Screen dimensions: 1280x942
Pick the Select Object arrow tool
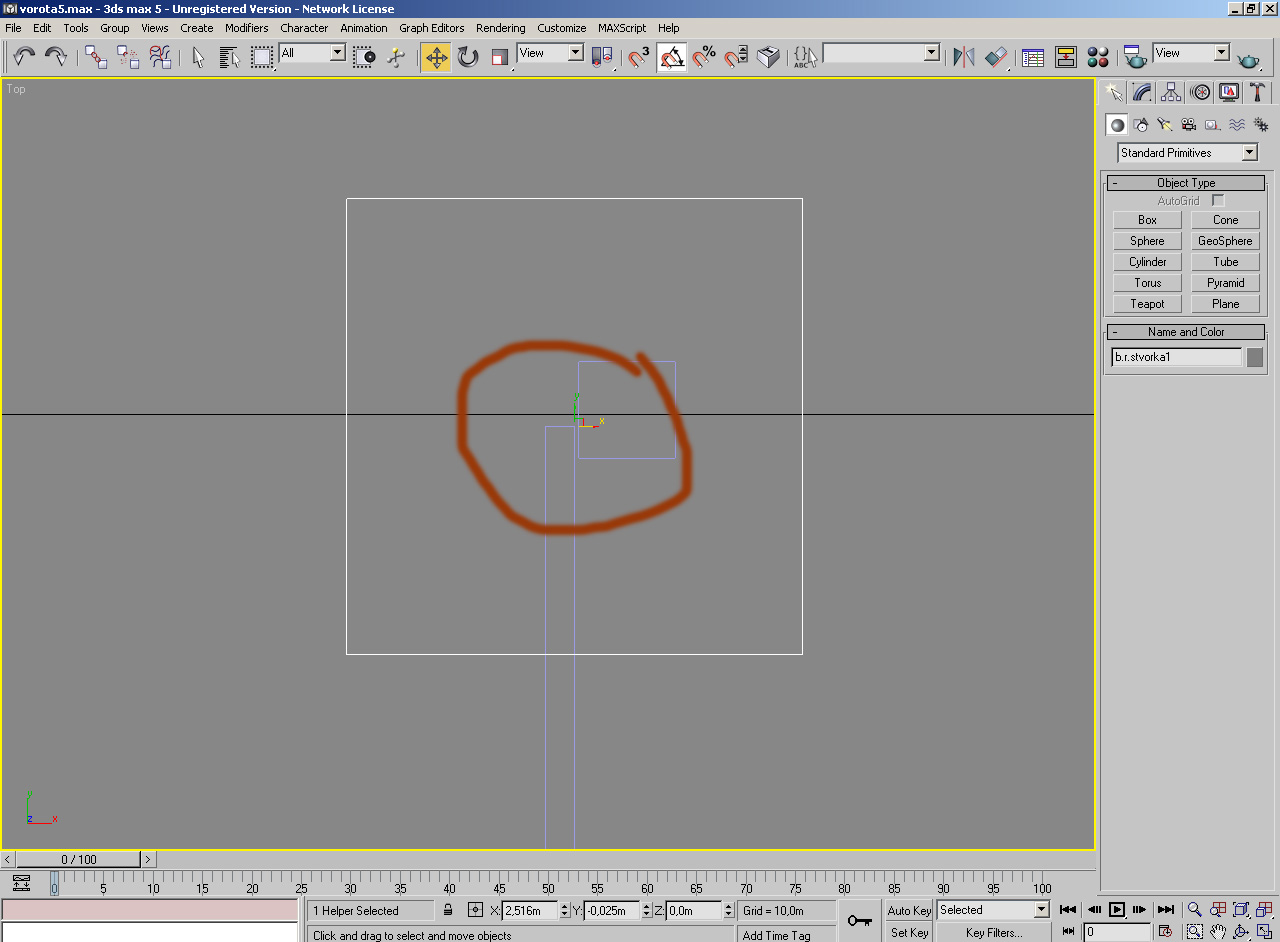[x=198, y=57]
